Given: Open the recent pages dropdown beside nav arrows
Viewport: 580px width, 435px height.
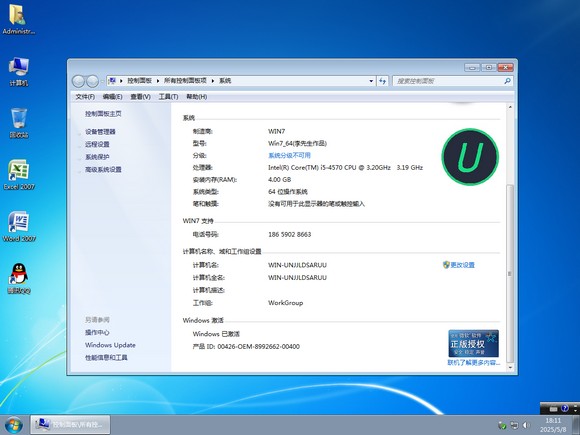Looking at the screenshot, I should point(102,81).
